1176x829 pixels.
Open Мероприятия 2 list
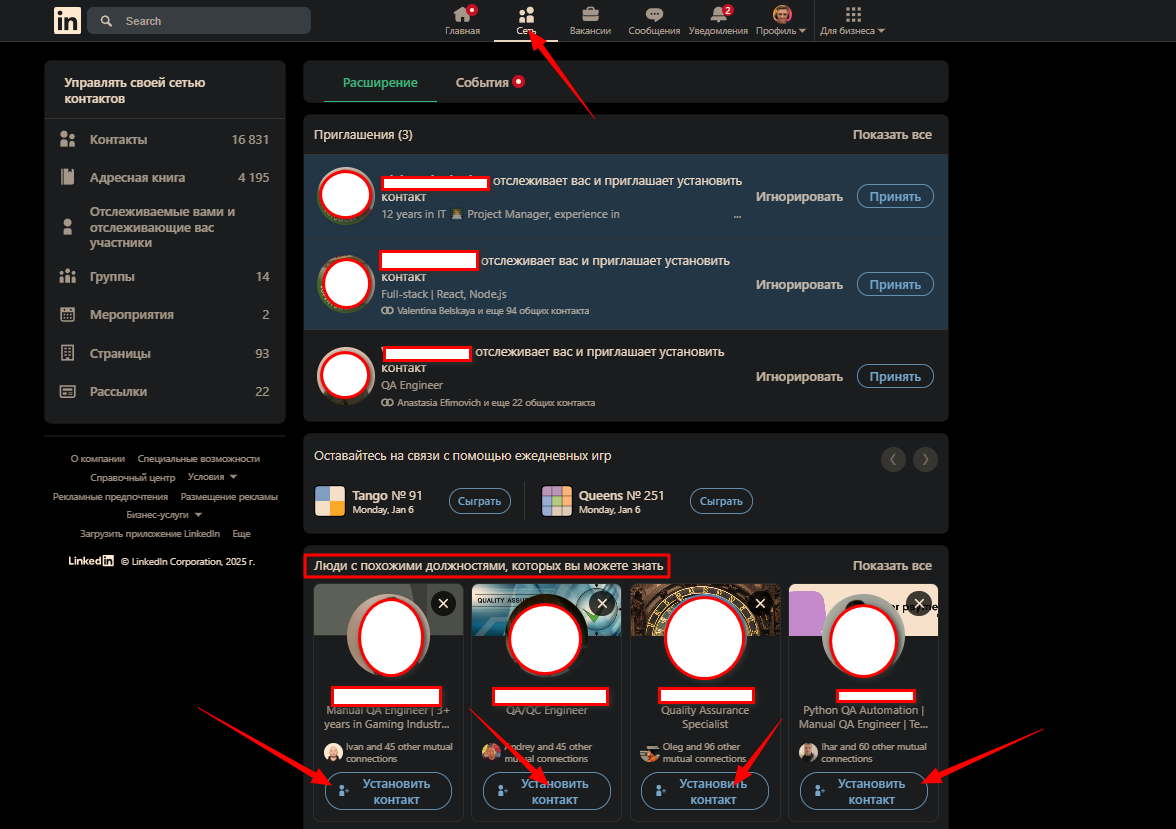[165, 314]
